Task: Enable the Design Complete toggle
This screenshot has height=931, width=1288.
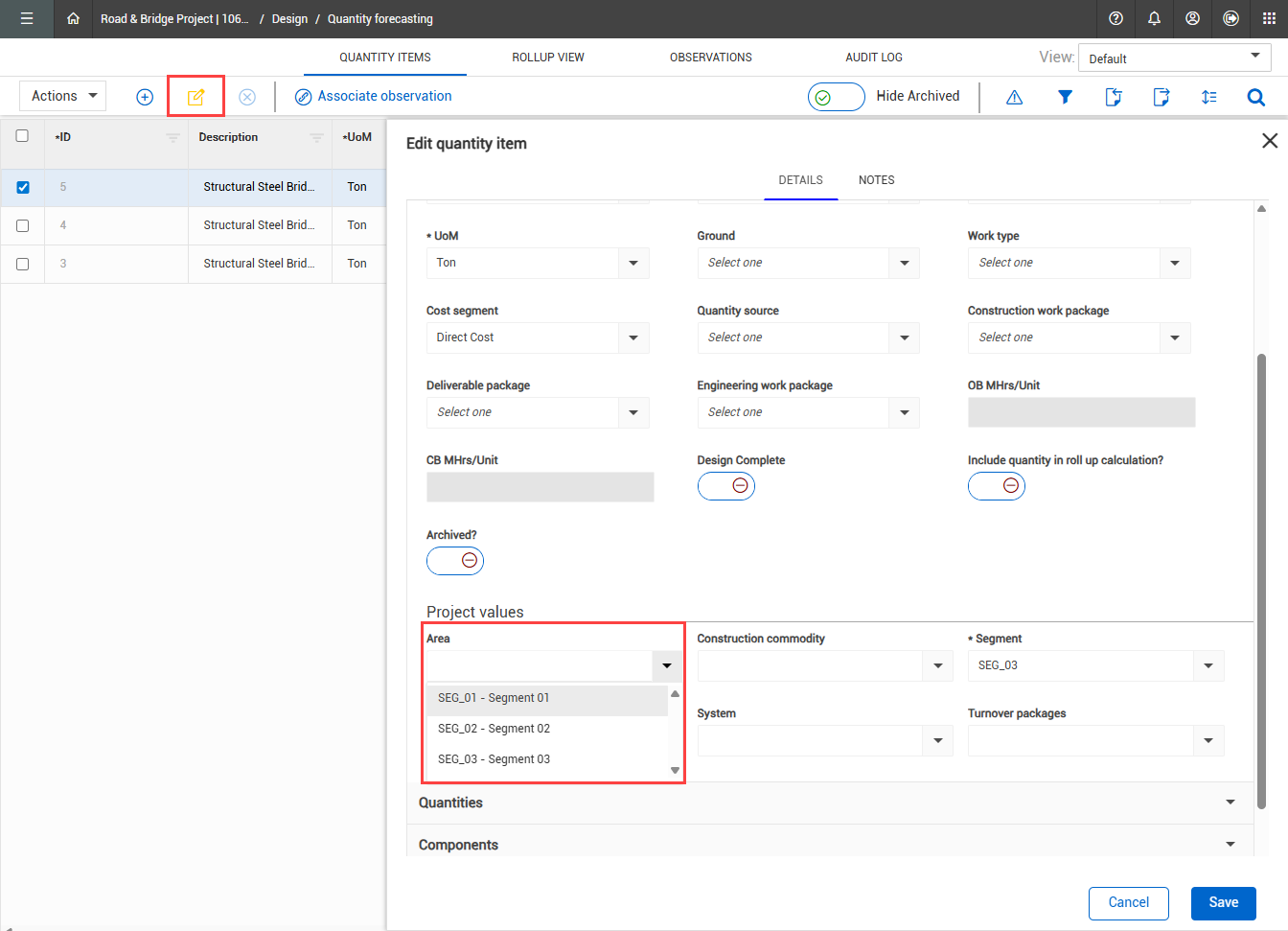Action: tap(726, 486)
